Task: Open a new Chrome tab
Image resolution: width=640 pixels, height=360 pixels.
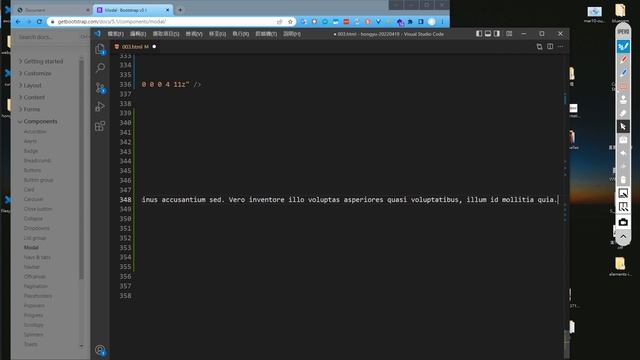Action: click(180, 10)
